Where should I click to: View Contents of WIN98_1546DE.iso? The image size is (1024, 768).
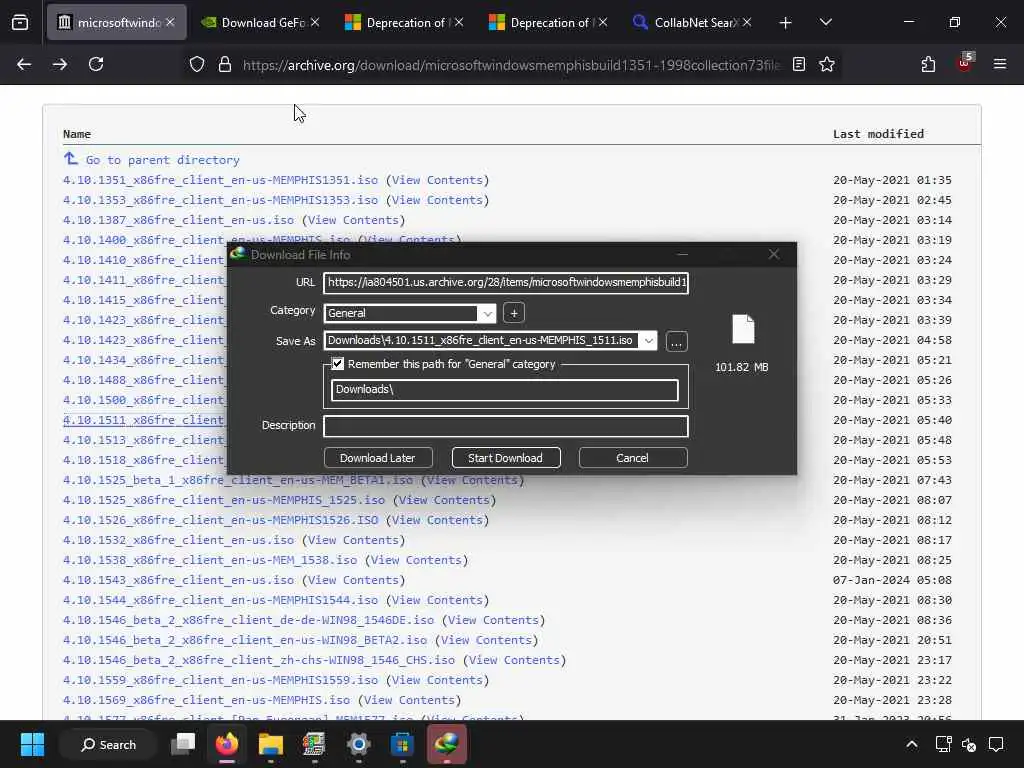click(x=493, y=620)
